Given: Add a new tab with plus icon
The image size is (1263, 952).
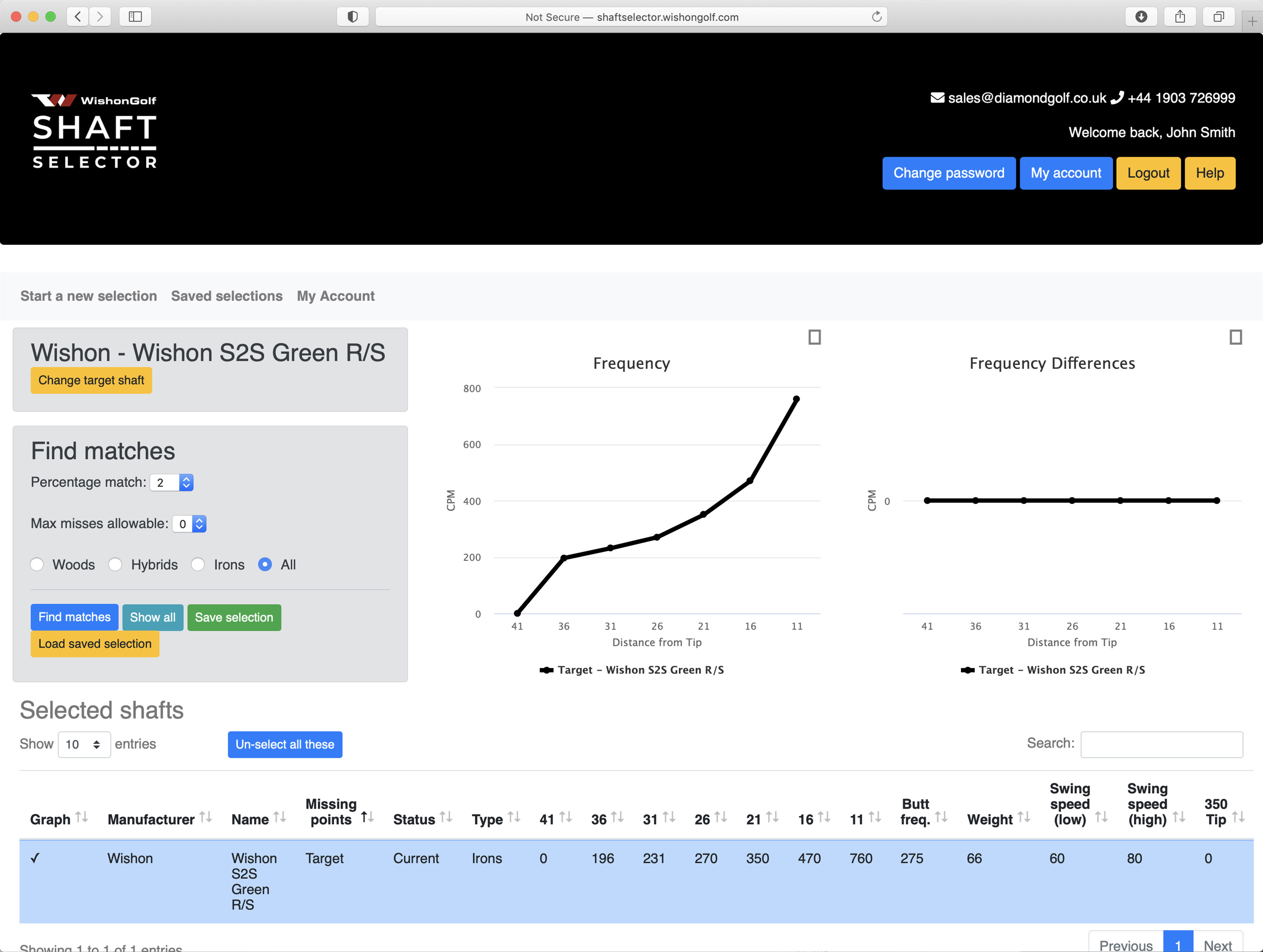Looking at the screenshot, I should pyautogui.click(x=1251, y=21).
